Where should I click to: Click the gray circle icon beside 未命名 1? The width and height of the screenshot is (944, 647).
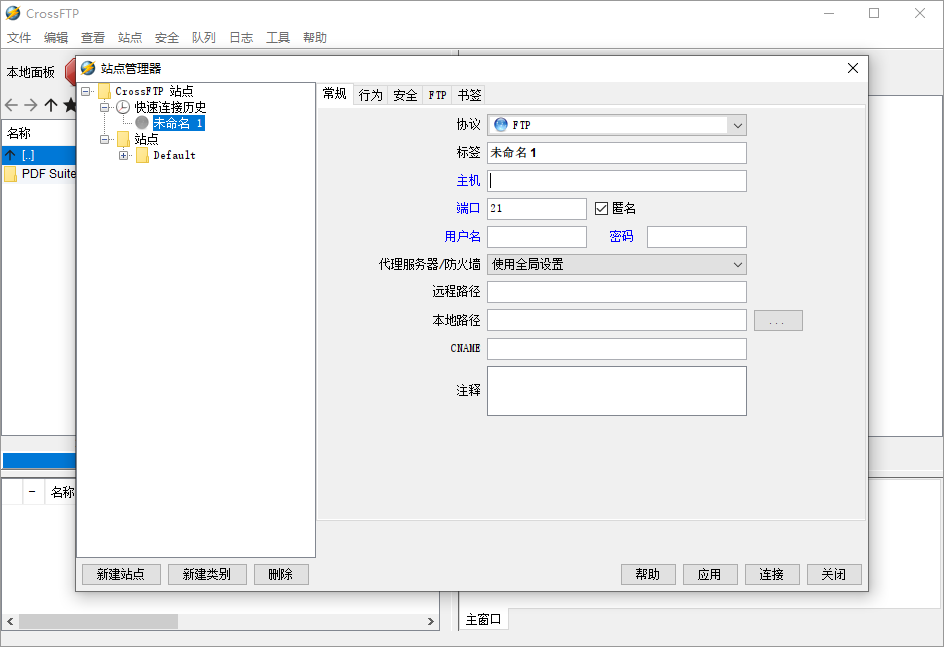pyautogui.click(x=142, y=123)
